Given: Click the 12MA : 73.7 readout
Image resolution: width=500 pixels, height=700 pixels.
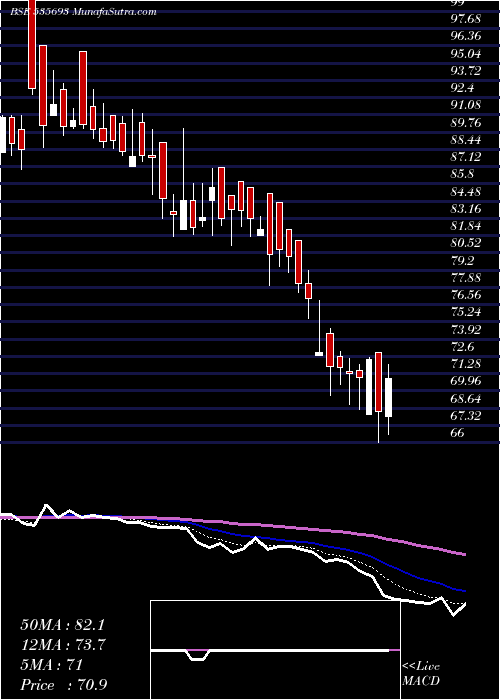Looking at the screenshot, I should pyautogui.click(x=64, y=645).
